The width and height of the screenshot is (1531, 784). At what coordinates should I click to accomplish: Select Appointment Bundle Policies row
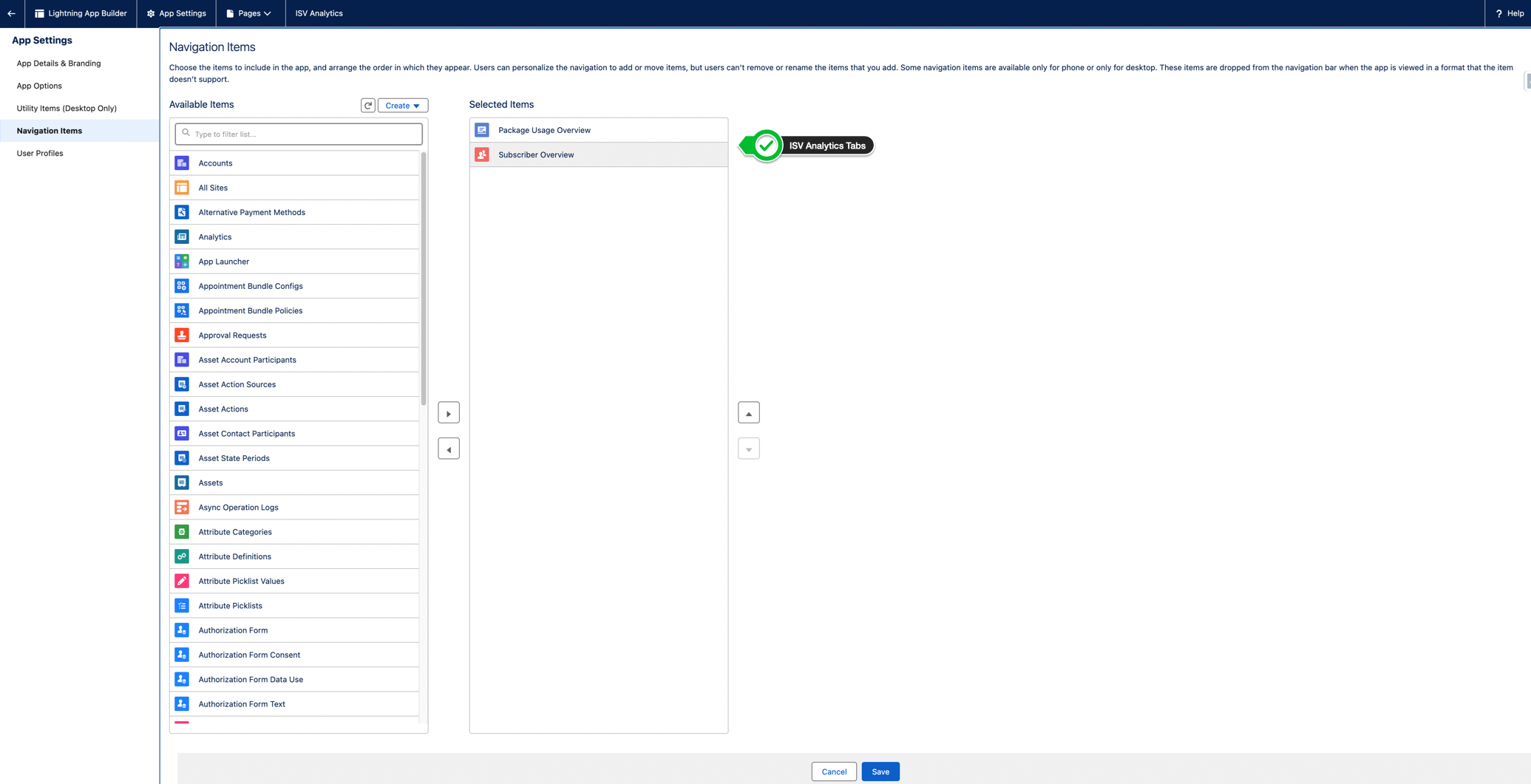pyautogui.click(x=294, y=310)
